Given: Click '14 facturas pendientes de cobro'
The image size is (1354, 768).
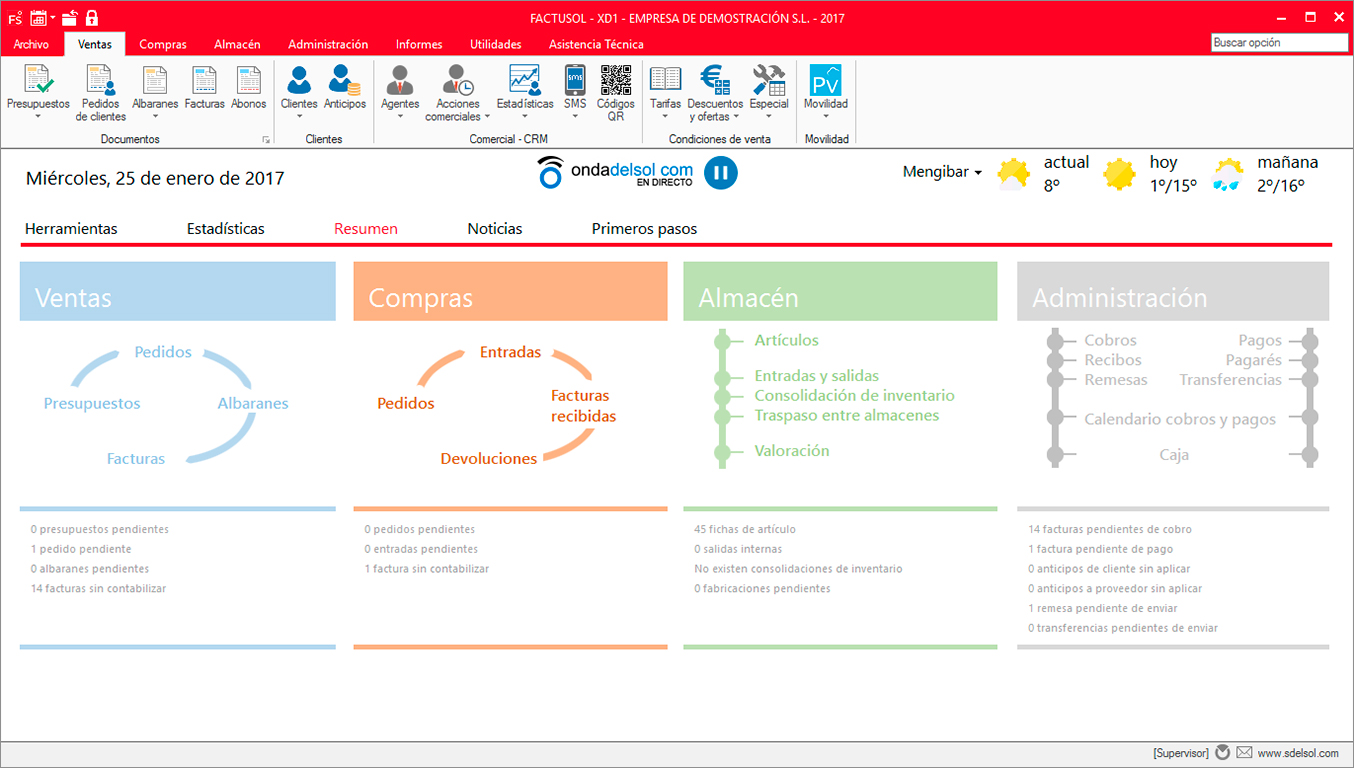Looking at the screenshot, I should click(x=1110, y=530).
